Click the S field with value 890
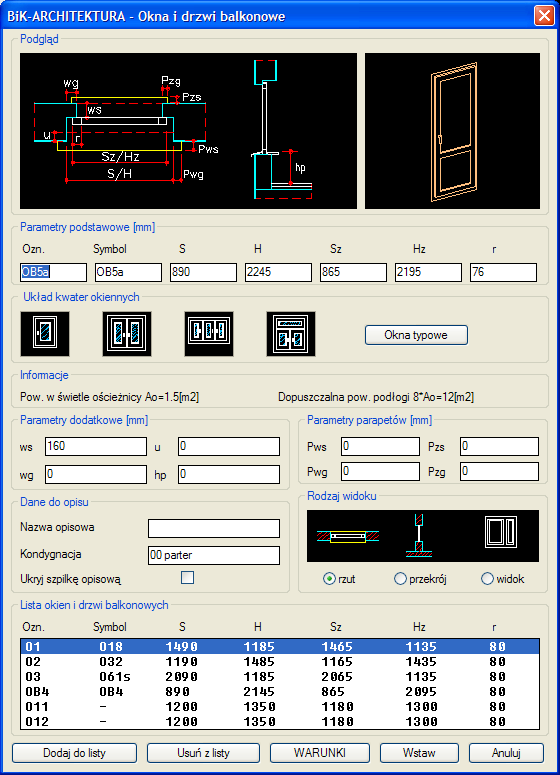The height and width of the screenshot is (775, 560). coord(203,272)
